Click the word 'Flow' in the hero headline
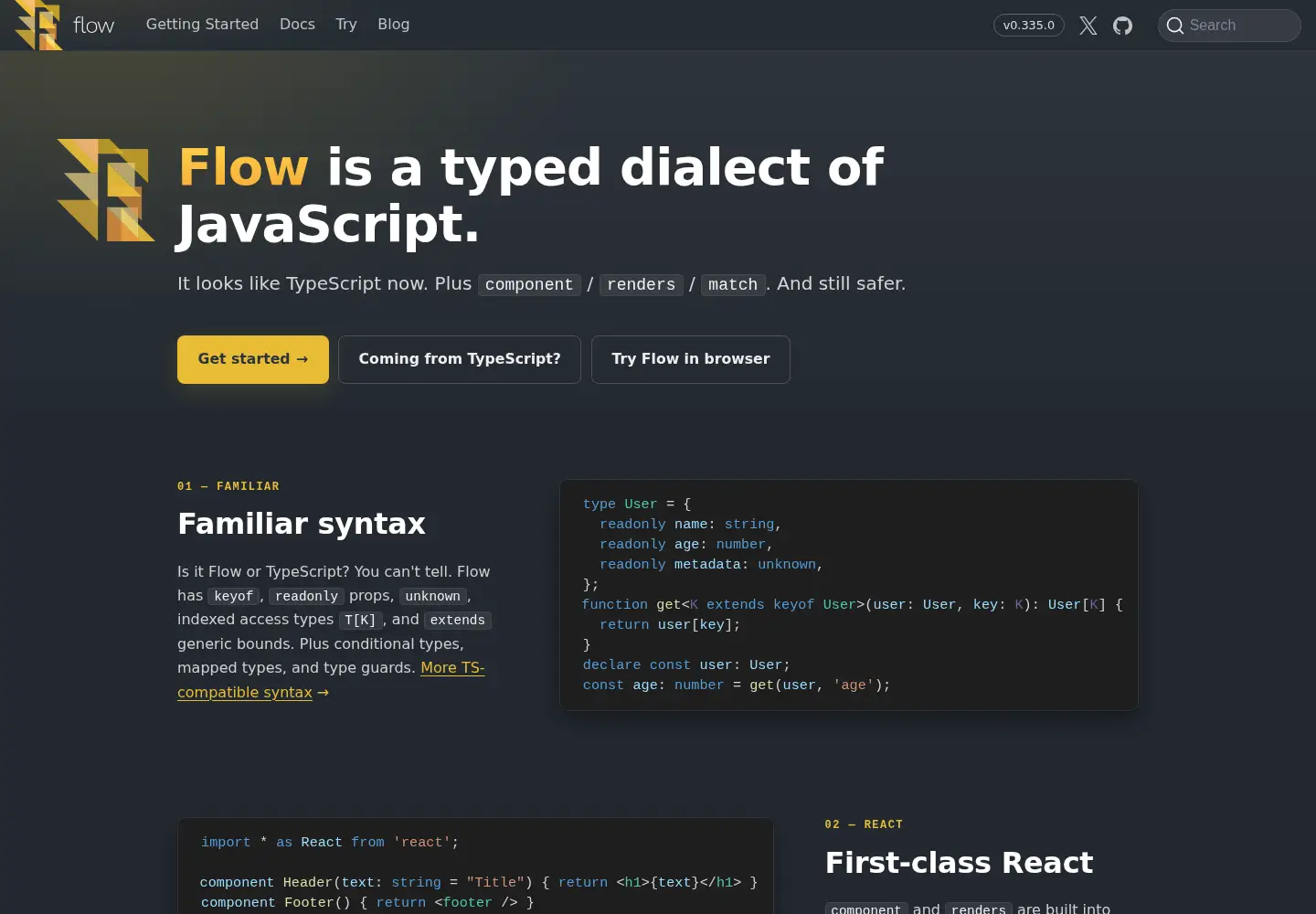Screen dimensions: 1316x914 pyautogui.click(x=243, y=167)
